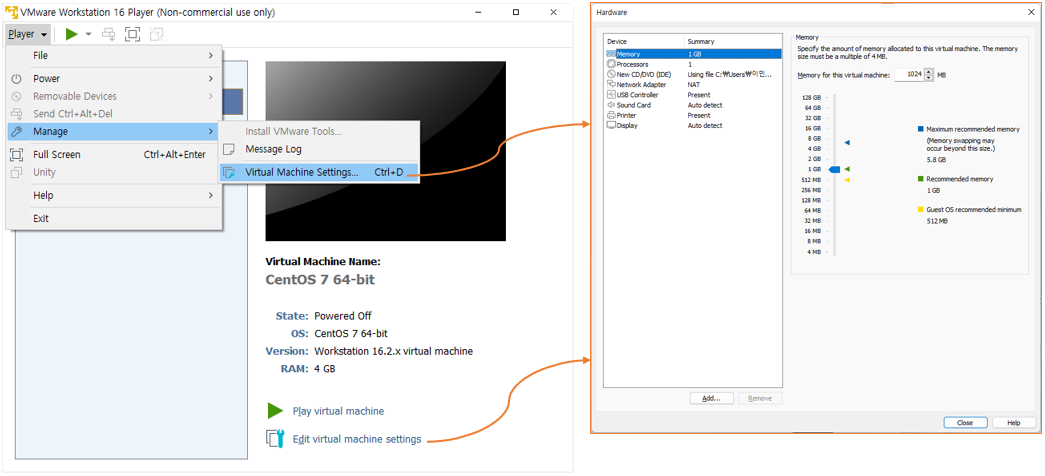Click the Display monitor icon
This screenshot has width=1045, height=476.
(x=611, y=125)
